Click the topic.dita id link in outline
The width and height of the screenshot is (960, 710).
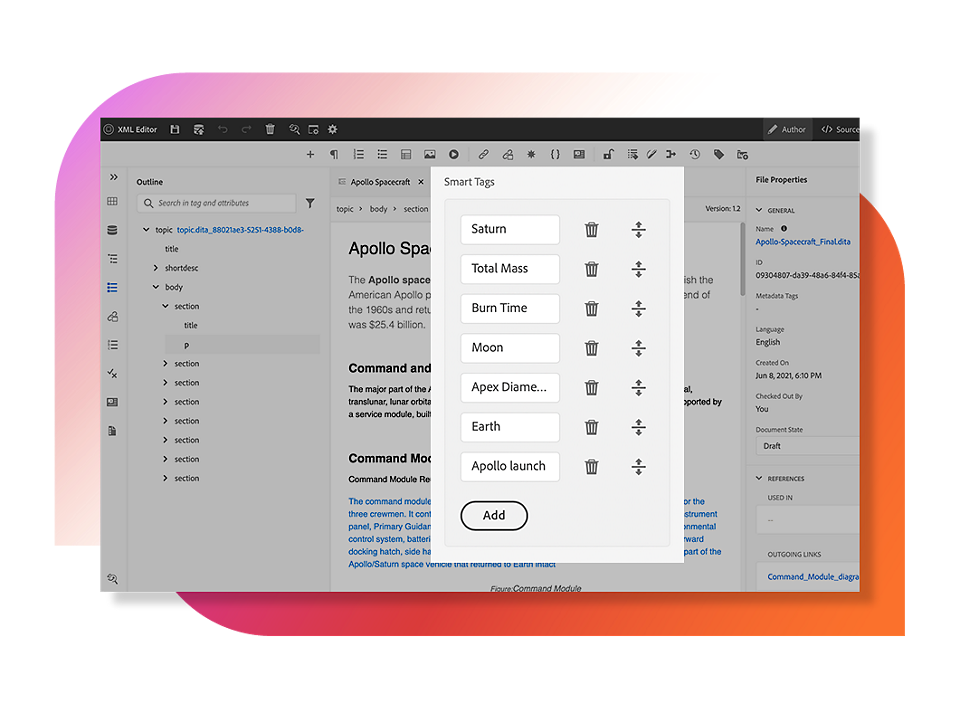(240, 230)
